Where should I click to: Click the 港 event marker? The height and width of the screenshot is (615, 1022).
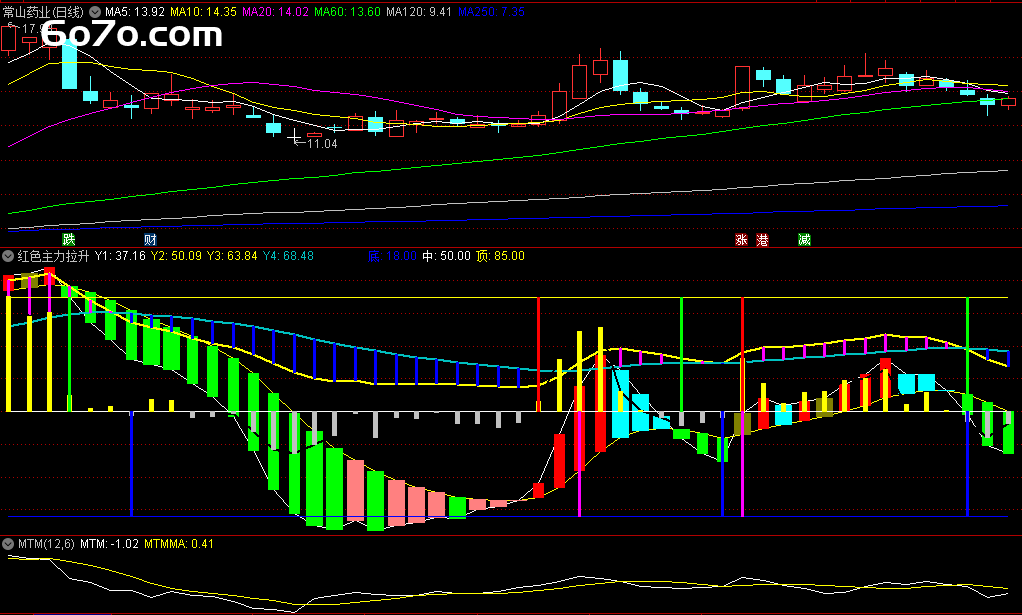tap(762, 239)
